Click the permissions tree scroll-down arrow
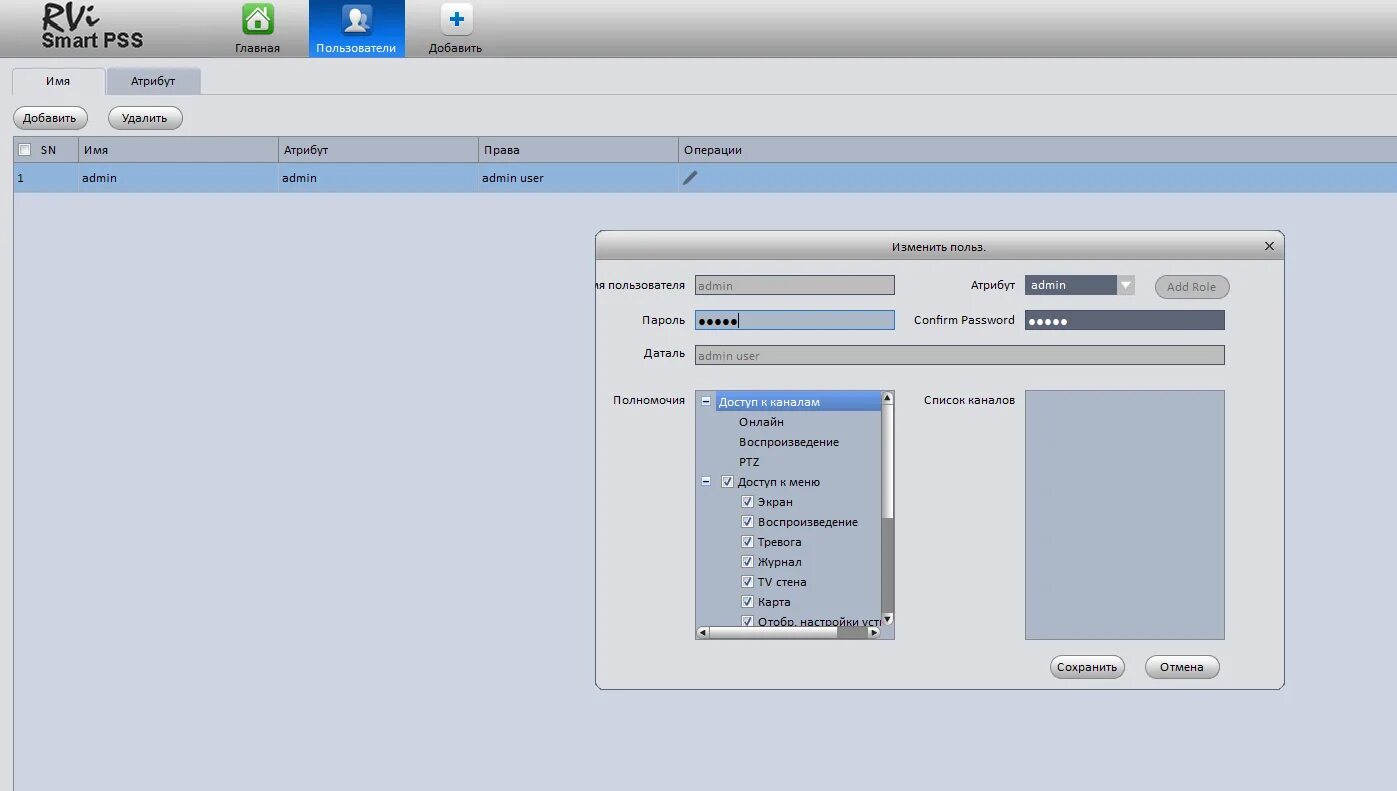The width and height of the screenshot is (1397, 791). 887,619
